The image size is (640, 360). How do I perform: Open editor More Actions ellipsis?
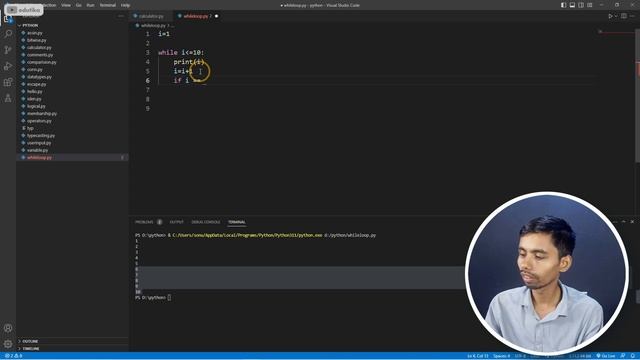tap(633, 16)
